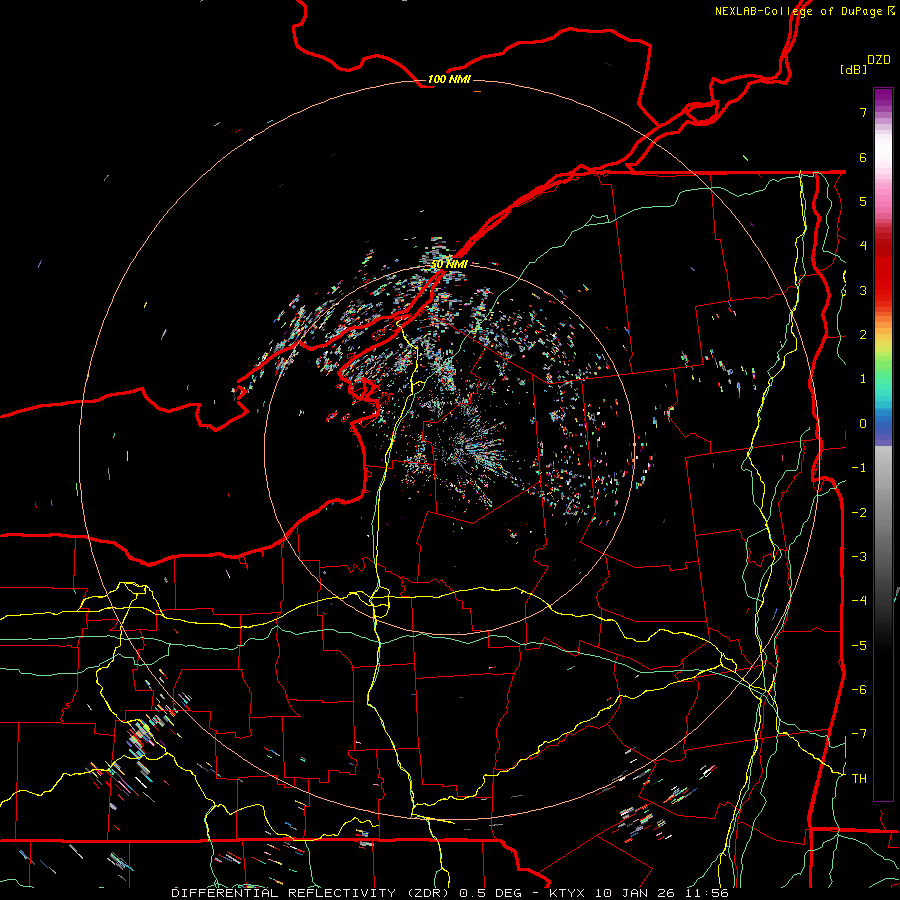Click the -7 dB value on color scale
This screenshot has width=900, height=900.
coord(859,734)
